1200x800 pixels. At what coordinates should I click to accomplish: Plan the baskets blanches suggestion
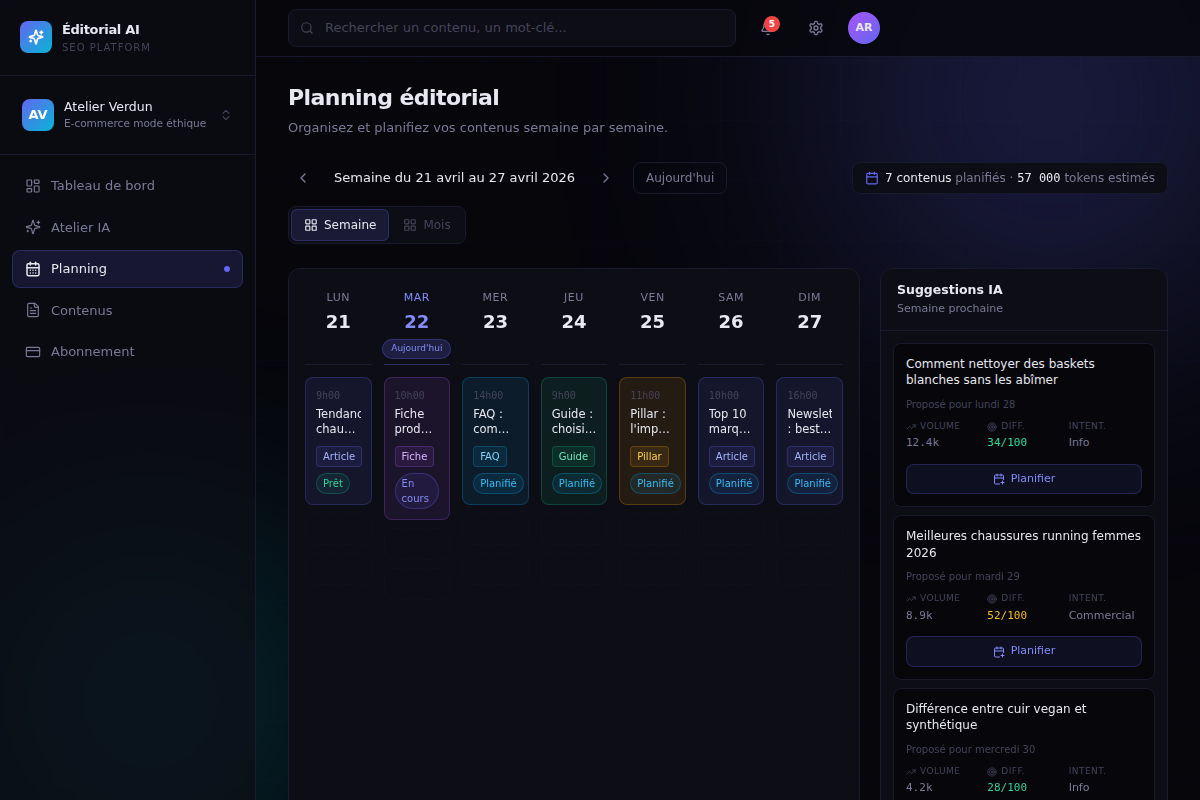tap(1024, 479)
